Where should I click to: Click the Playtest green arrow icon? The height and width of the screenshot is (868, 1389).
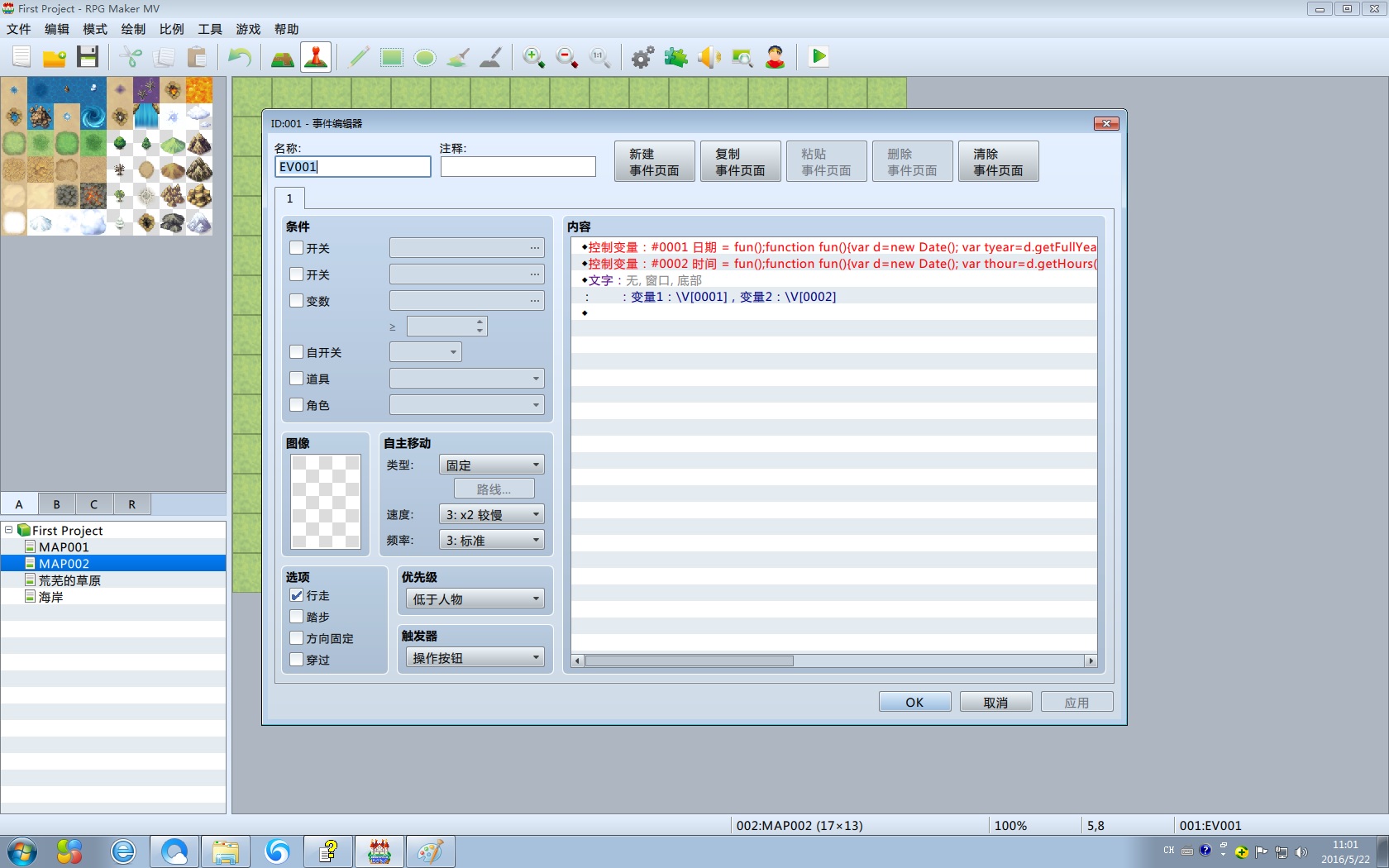pos(819,57)
